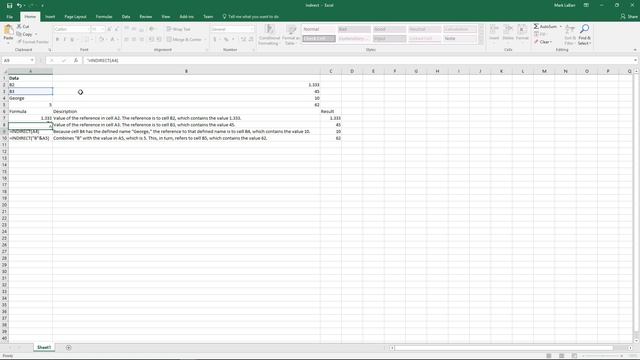
Task: Open the Fill Color picker
Action: click(101, 40)
